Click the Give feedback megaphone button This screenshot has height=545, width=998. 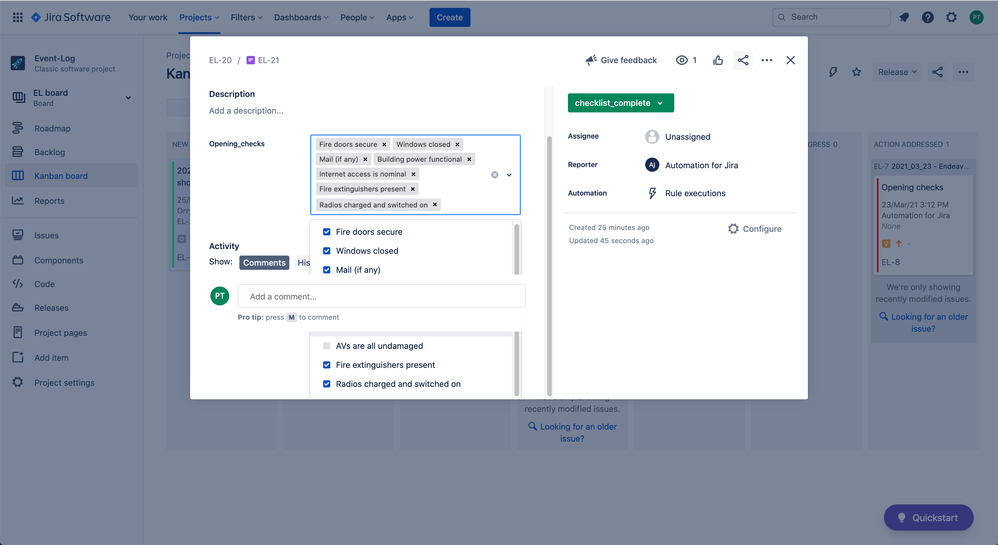[x=621, y=60]
